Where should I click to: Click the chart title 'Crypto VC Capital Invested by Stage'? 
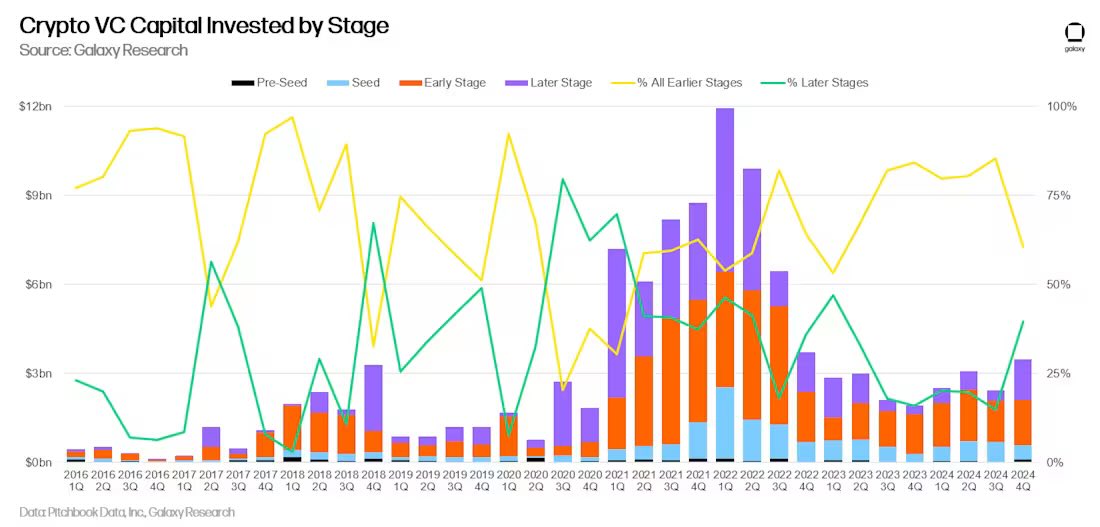[x=204, y=26]
